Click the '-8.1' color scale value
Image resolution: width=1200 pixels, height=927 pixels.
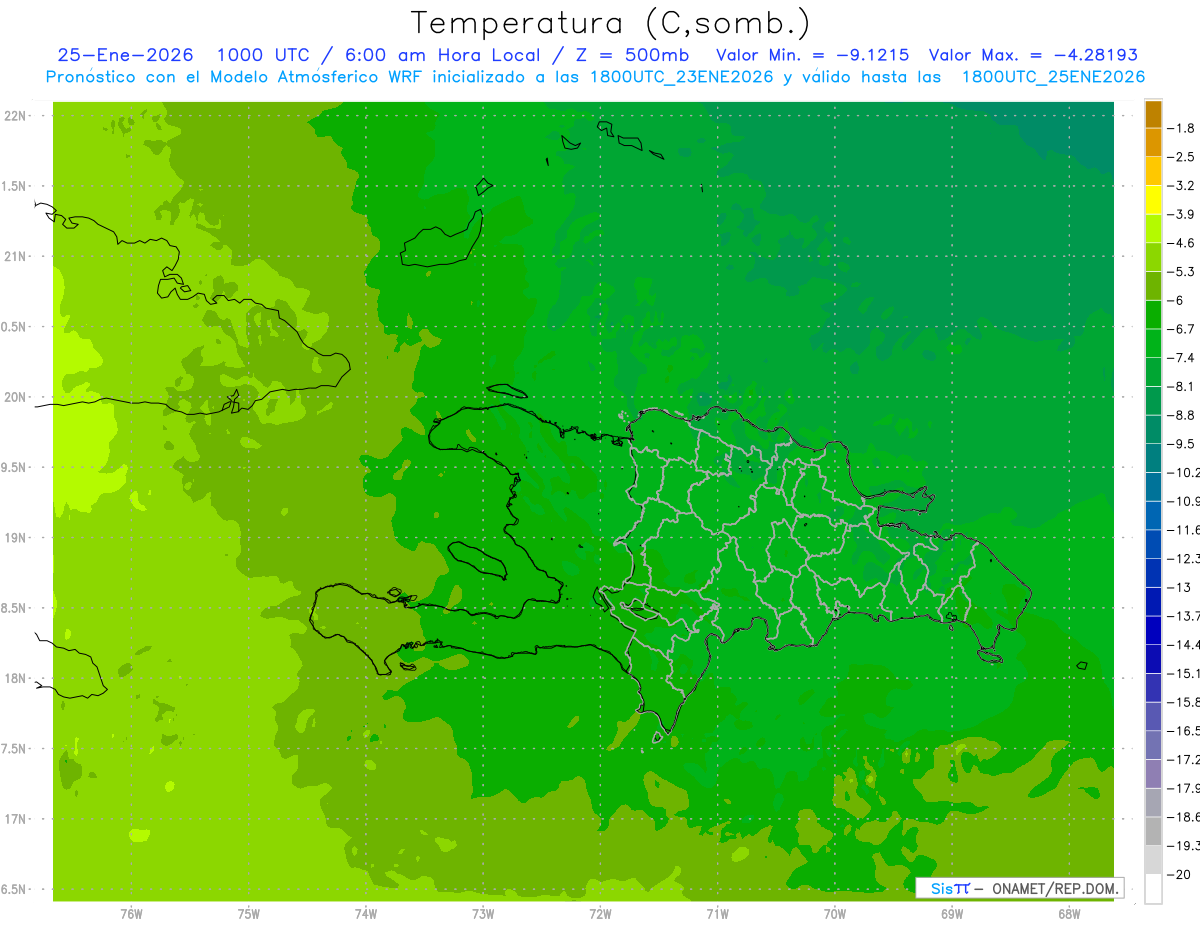click(x=1182, y=386)
